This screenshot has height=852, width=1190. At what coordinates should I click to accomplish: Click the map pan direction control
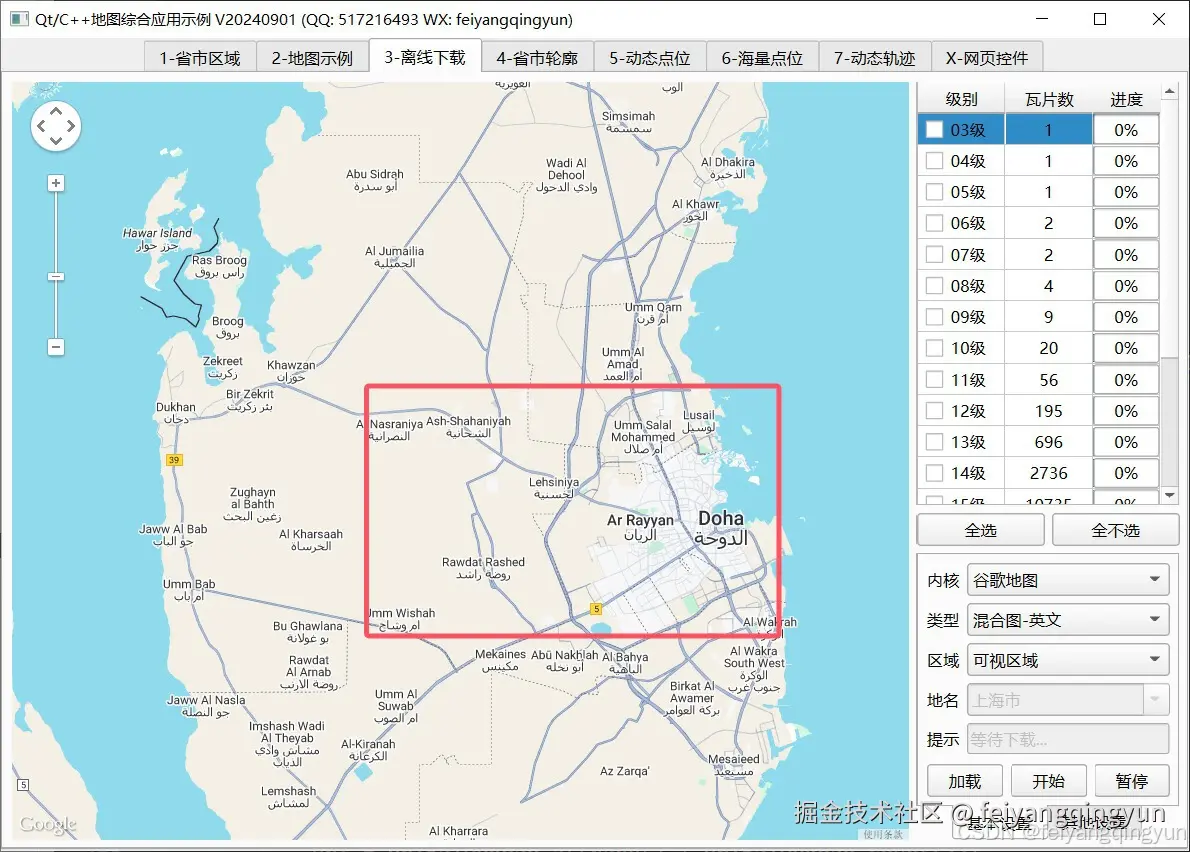click(x=56, y=126)
